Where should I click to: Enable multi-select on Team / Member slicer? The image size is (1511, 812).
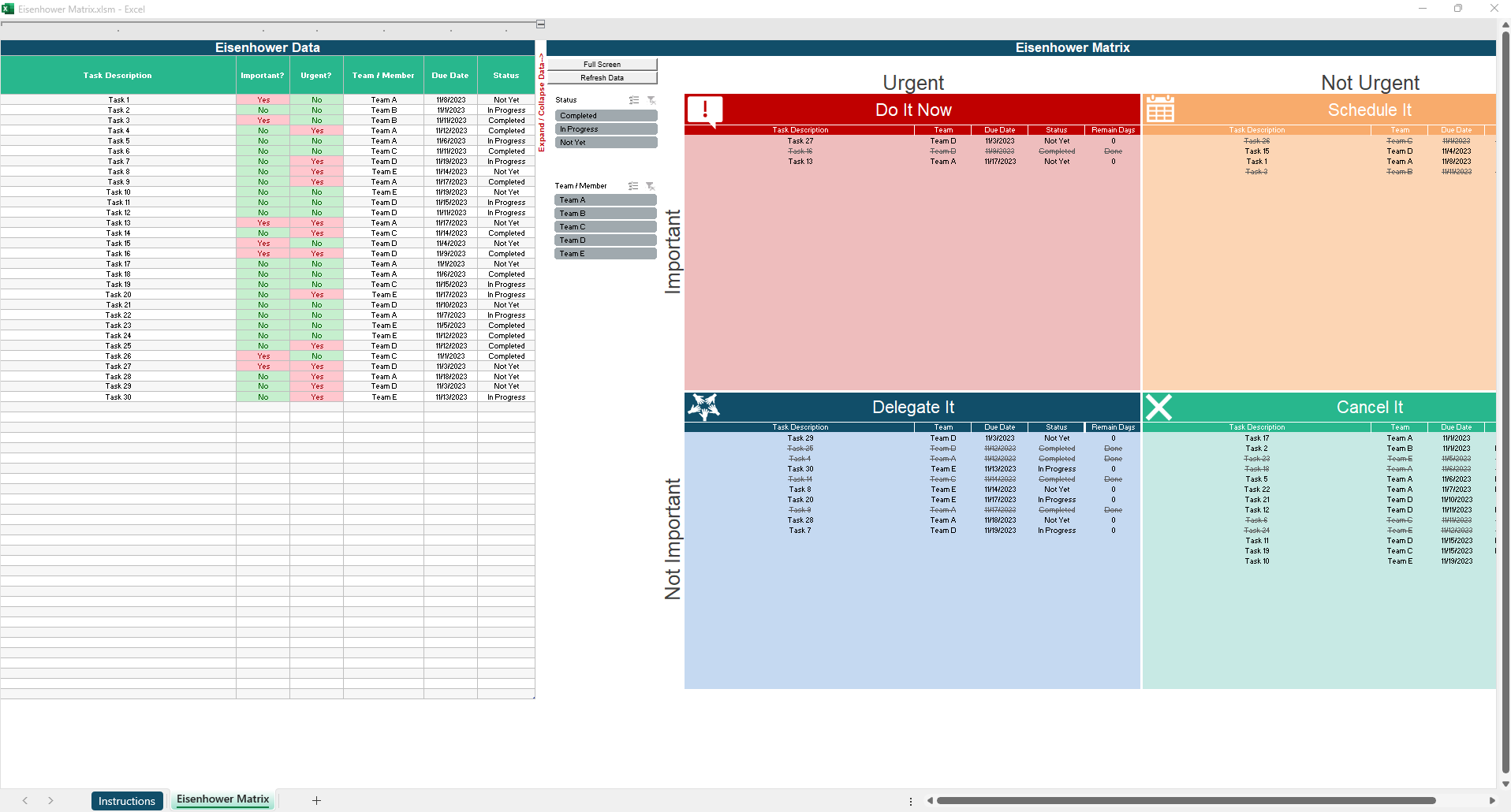[633, 186]
